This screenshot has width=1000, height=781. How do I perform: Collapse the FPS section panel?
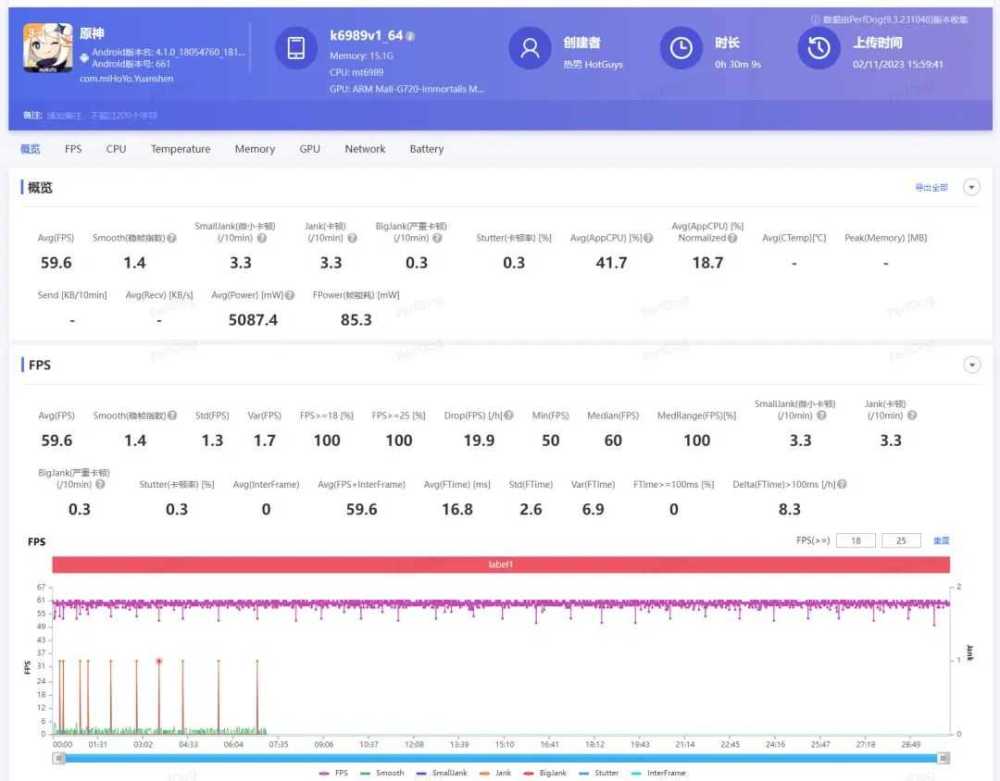(x=971, y=365)
